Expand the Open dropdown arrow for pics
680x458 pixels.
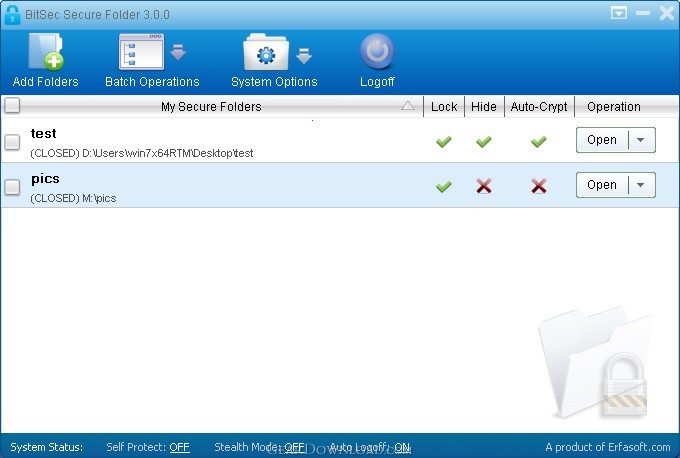point(641,185)
